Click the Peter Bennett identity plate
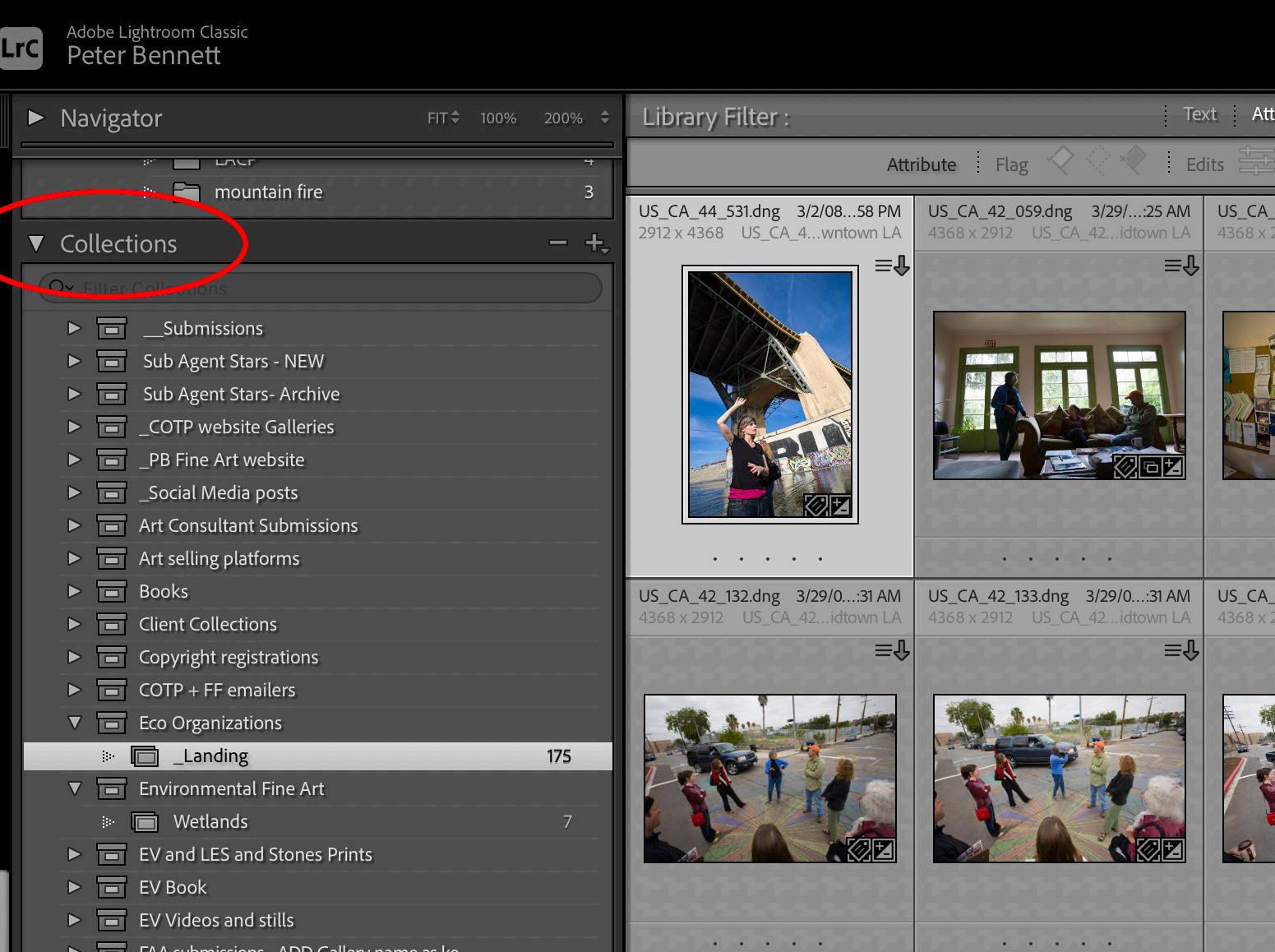The height and width of the screenshot is (952, 1275). coord(144,55)
